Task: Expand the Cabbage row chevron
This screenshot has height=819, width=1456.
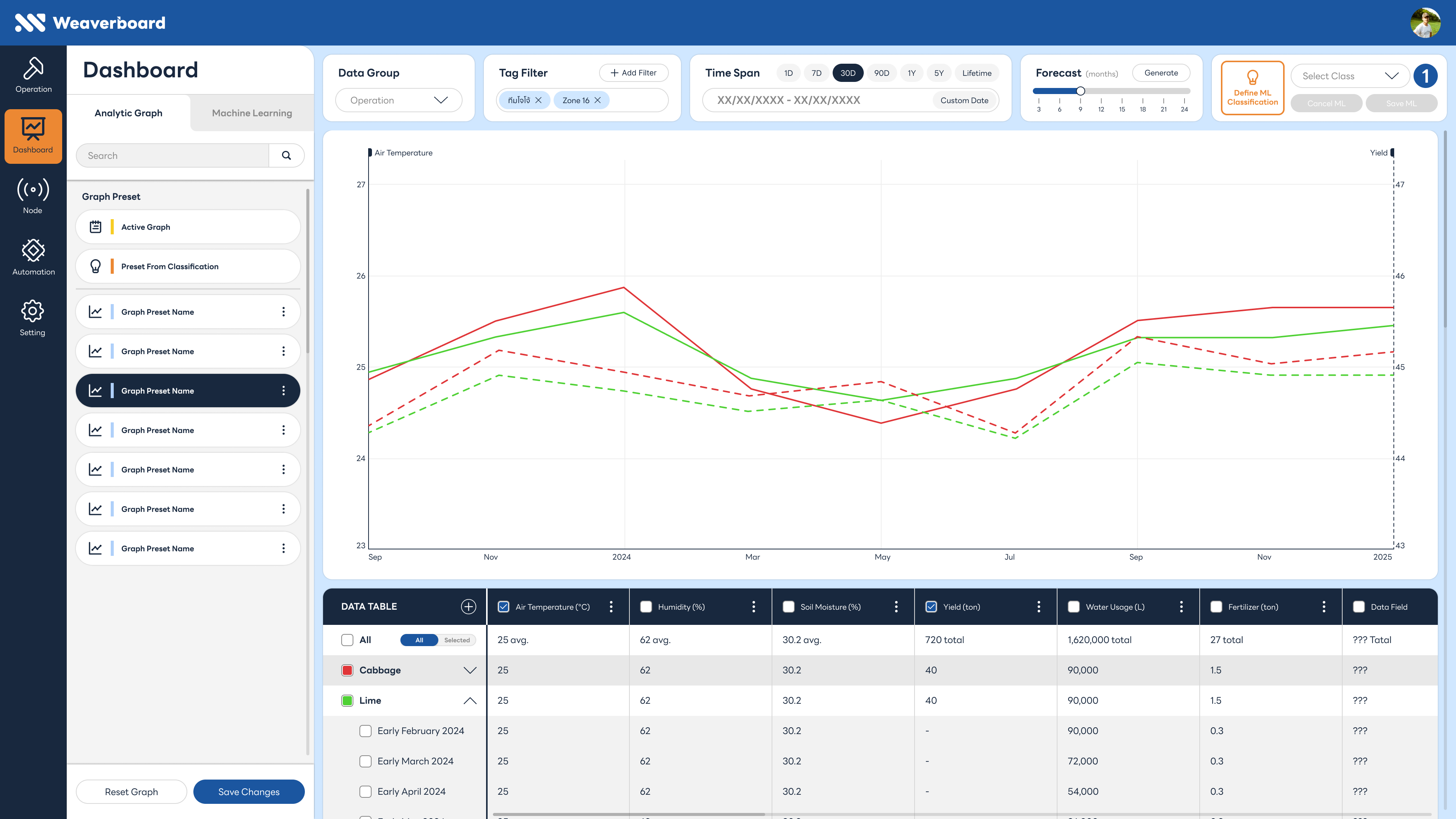Action: pos(470,670)
